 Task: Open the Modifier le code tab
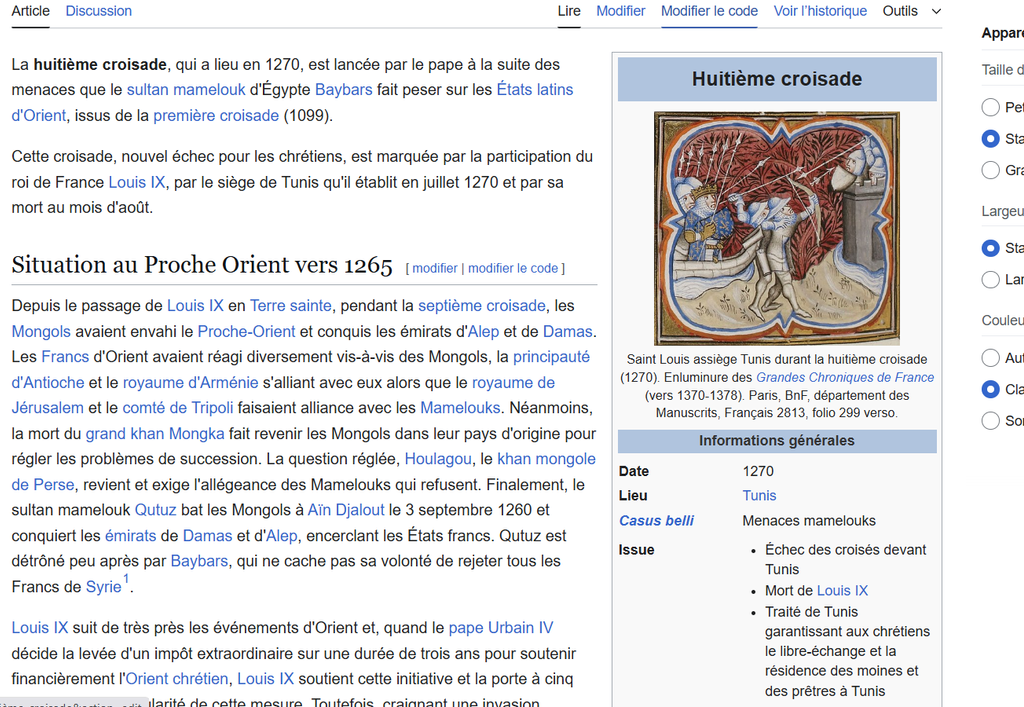(x=709, y=11)
